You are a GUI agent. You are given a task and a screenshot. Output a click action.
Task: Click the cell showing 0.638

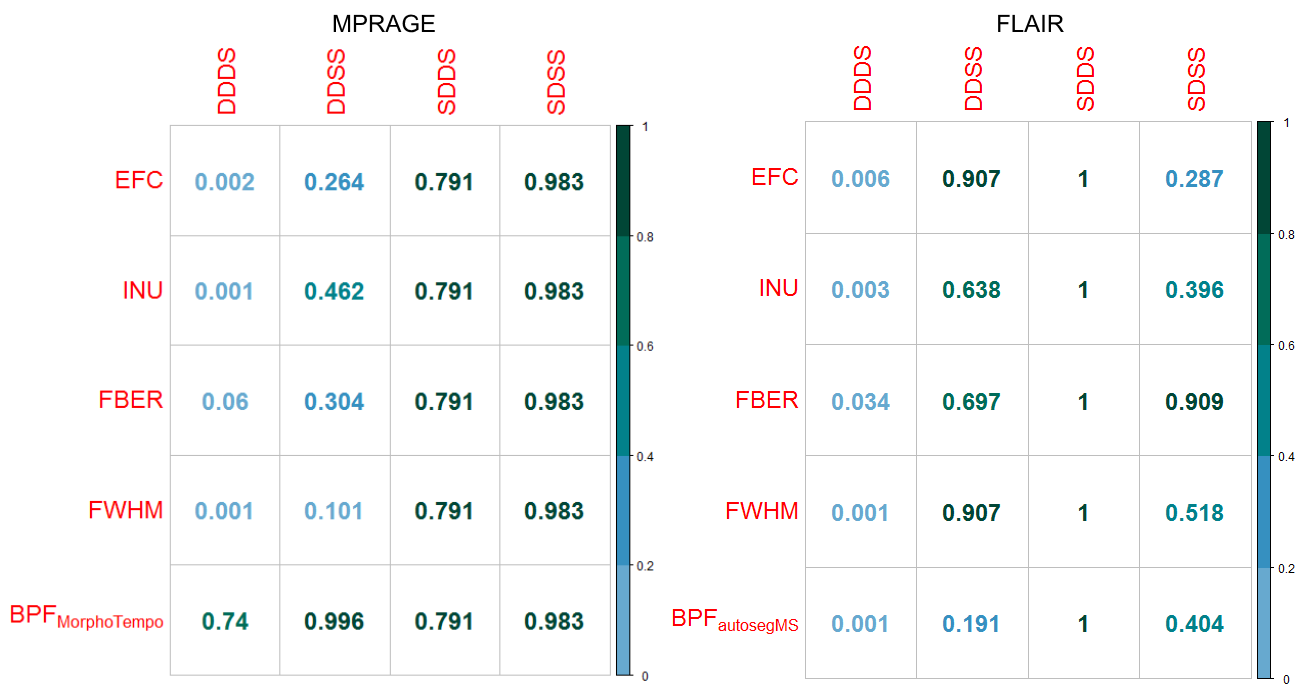971,290
